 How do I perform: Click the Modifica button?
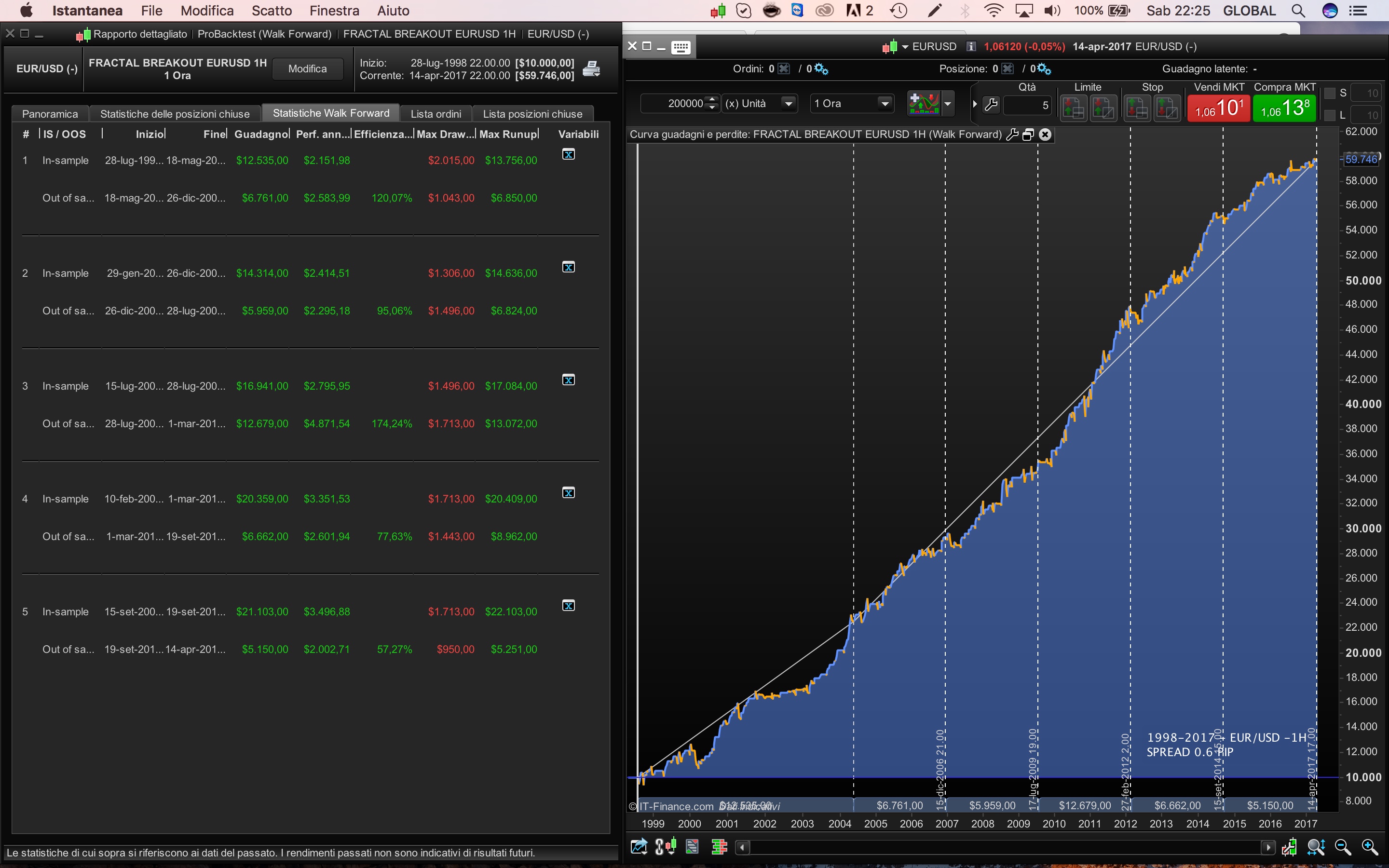tap(307, 69)
